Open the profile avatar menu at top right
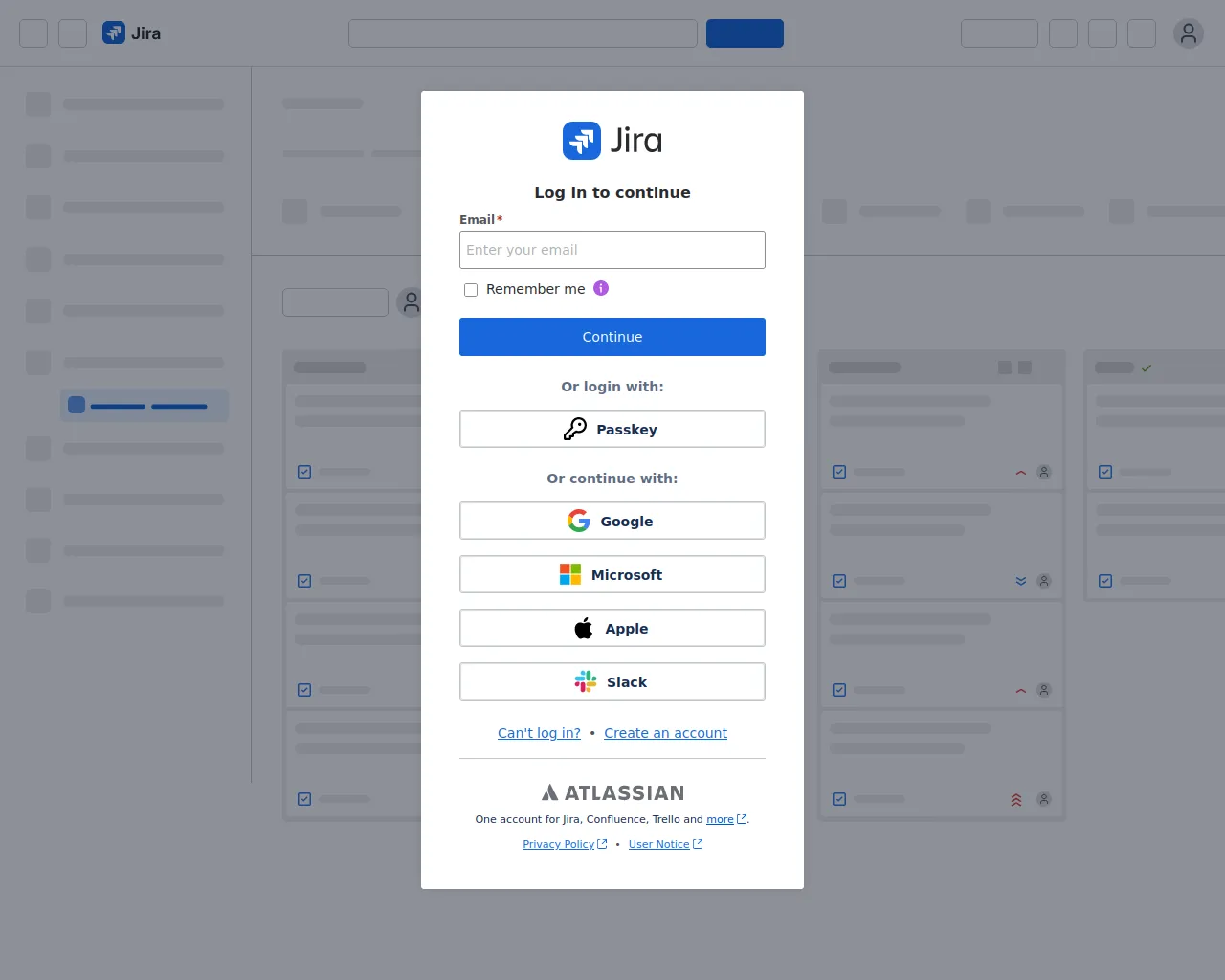This screenshot has width=1225, height=980. (x=1189, y=33)
